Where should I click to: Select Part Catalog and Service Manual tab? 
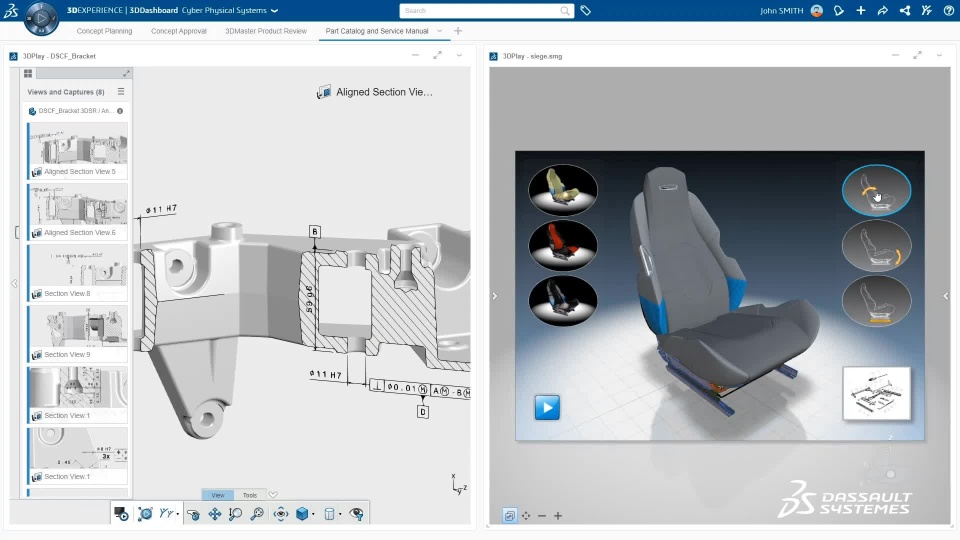point(377,31)
